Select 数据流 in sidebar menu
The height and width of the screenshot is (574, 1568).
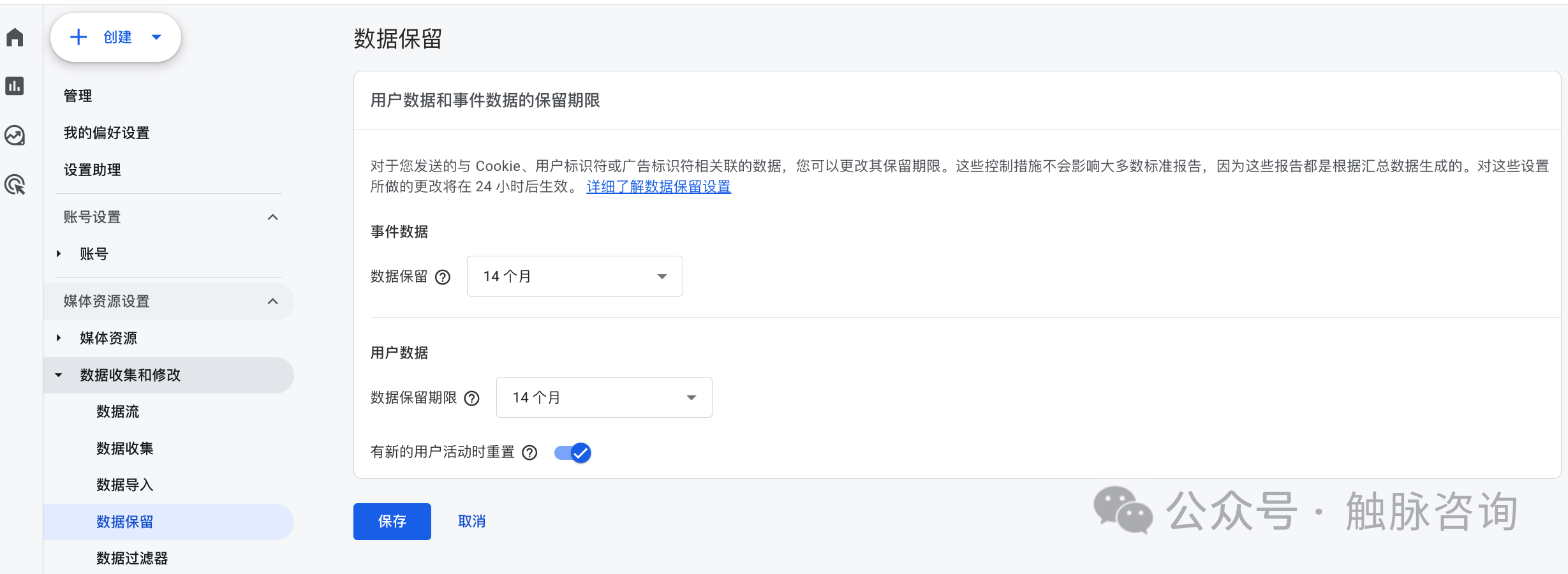tap(118, 411)
